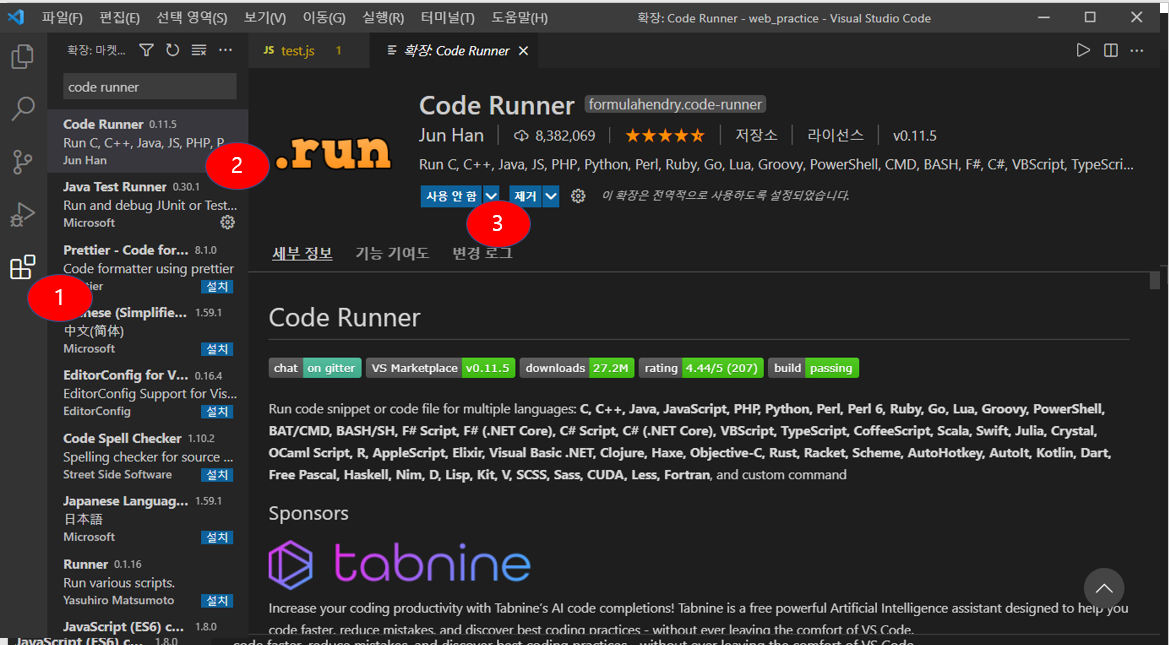Click the v0.11.5 version label in header

(x=915, y=136)
